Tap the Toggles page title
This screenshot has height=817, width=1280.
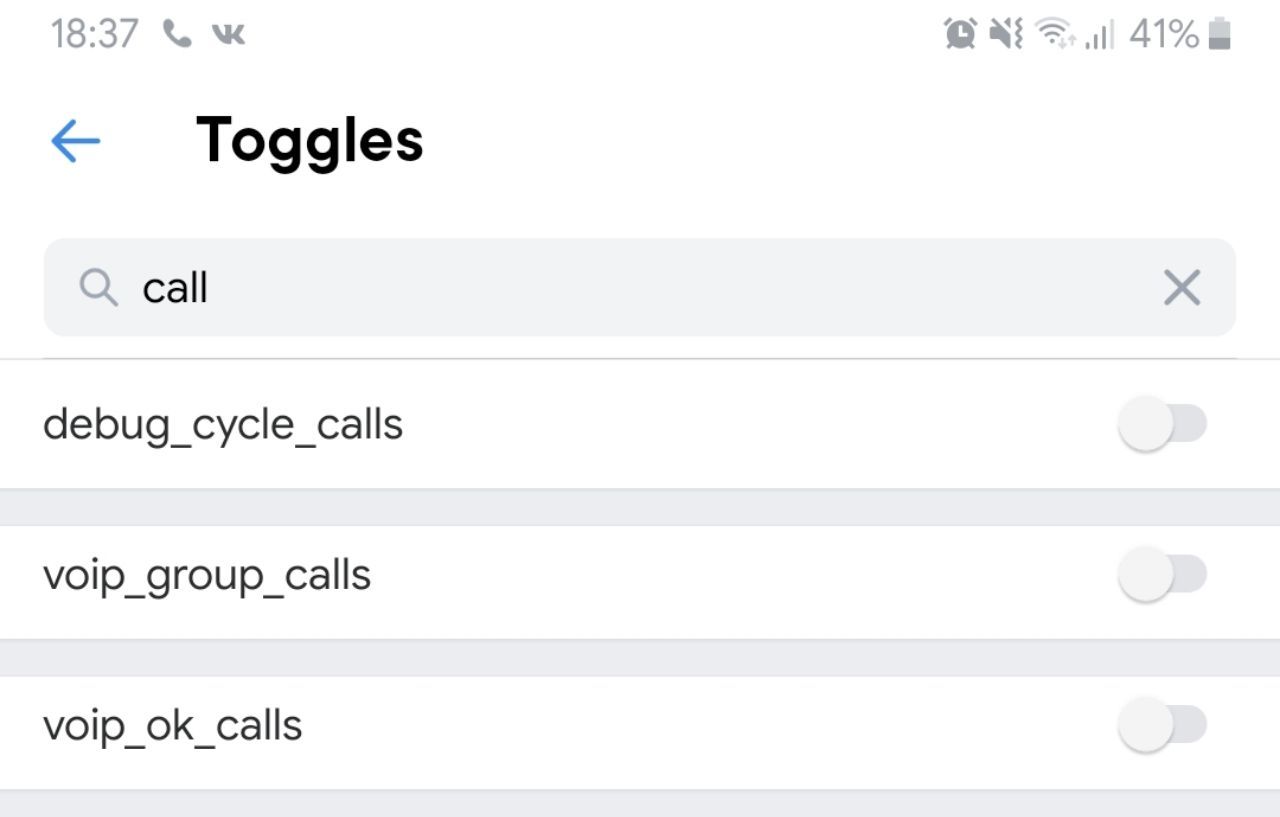click(x=310, y=141)
